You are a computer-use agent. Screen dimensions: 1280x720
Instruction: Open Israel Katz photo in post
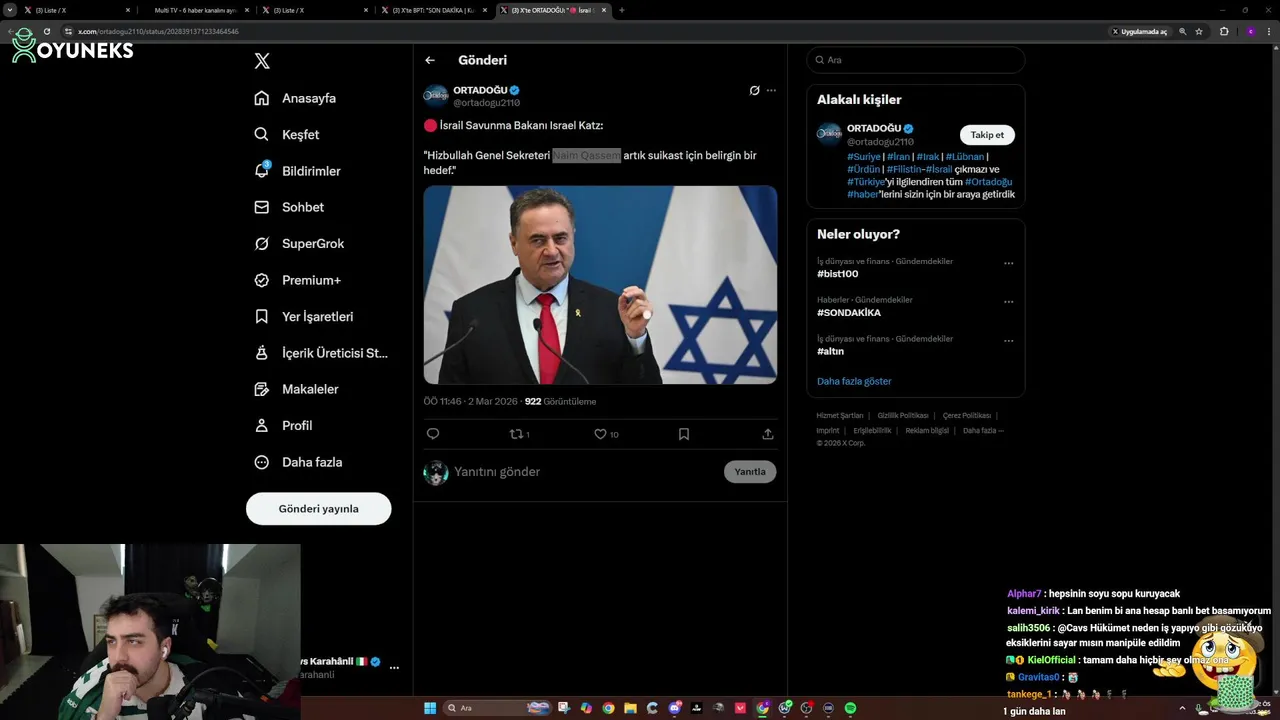point(600,284)
